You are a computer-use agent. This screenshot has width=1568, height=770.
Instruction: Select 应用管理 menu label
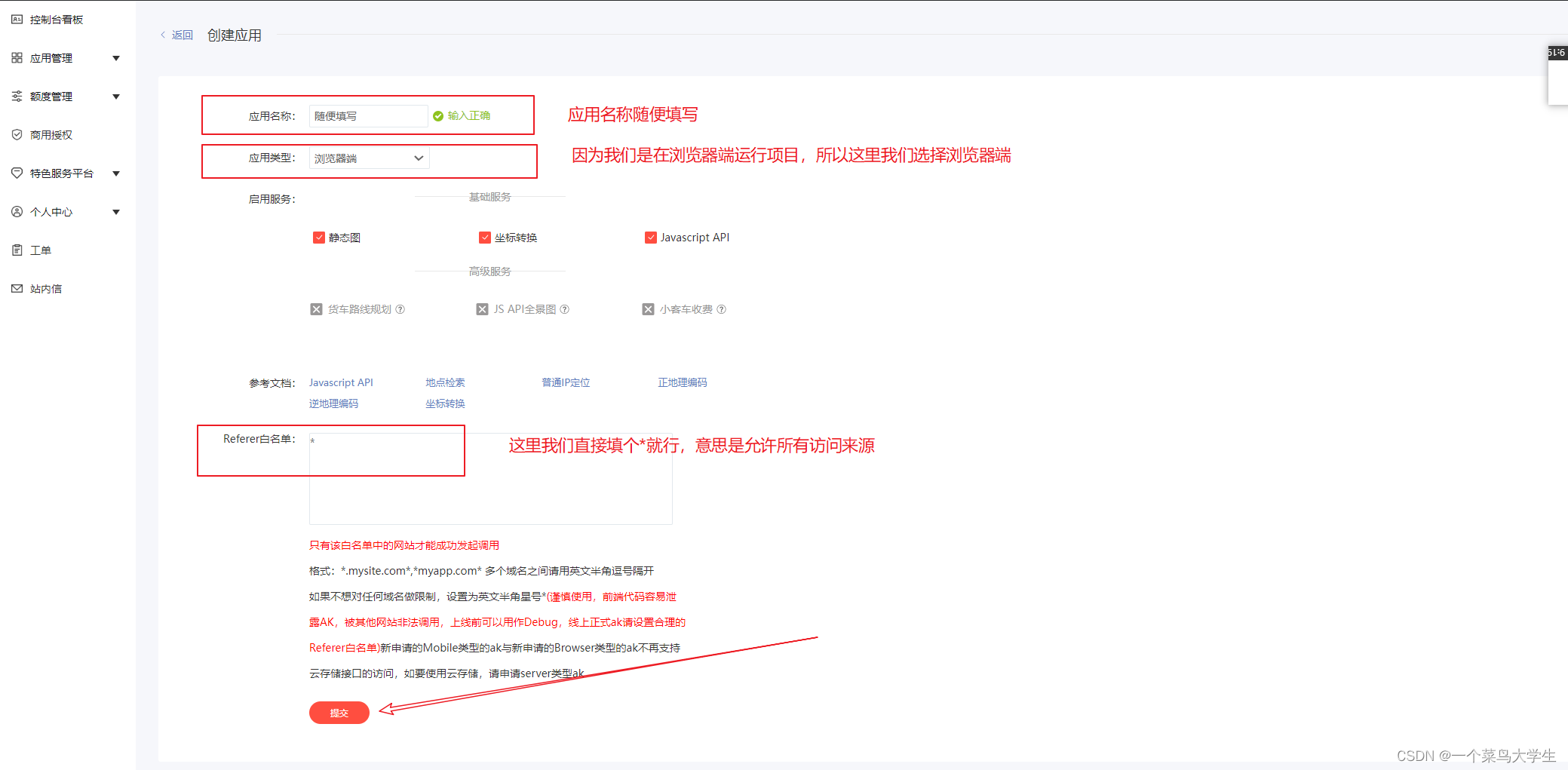pyautogui.click(x=51, y=58)
